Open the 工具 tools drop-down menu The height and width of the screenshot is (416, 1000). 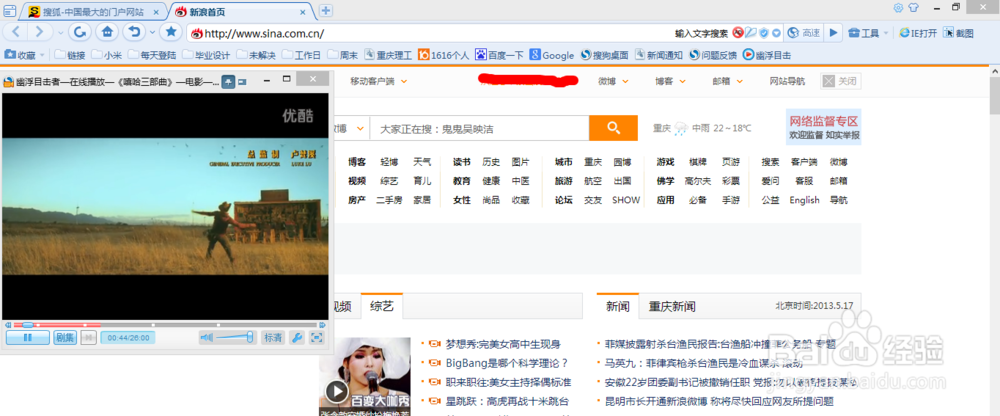868,33
